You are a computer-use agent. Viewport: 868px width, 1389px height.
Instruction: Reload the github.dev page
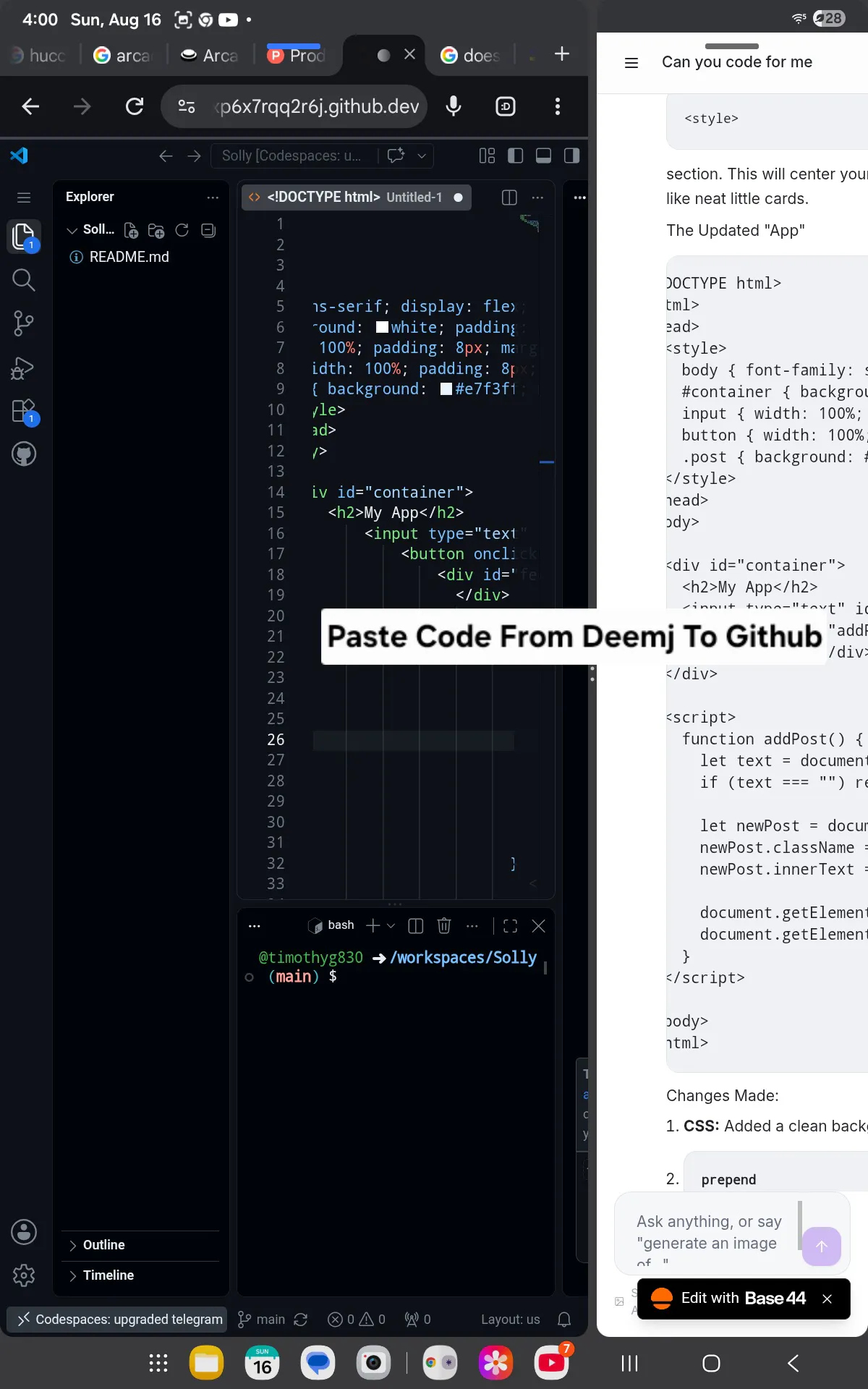click(x=135, y=106)
